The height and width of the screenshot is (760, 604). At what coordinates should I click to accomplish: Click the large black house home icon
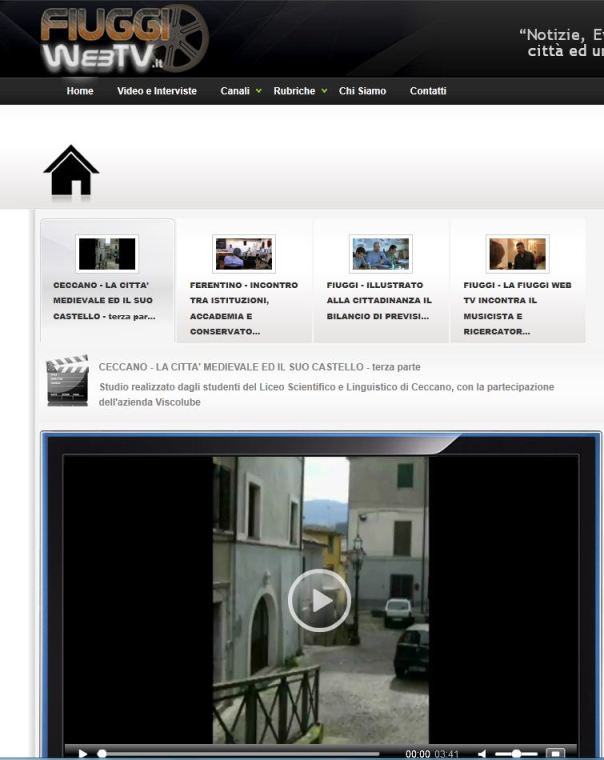[71, 171]
